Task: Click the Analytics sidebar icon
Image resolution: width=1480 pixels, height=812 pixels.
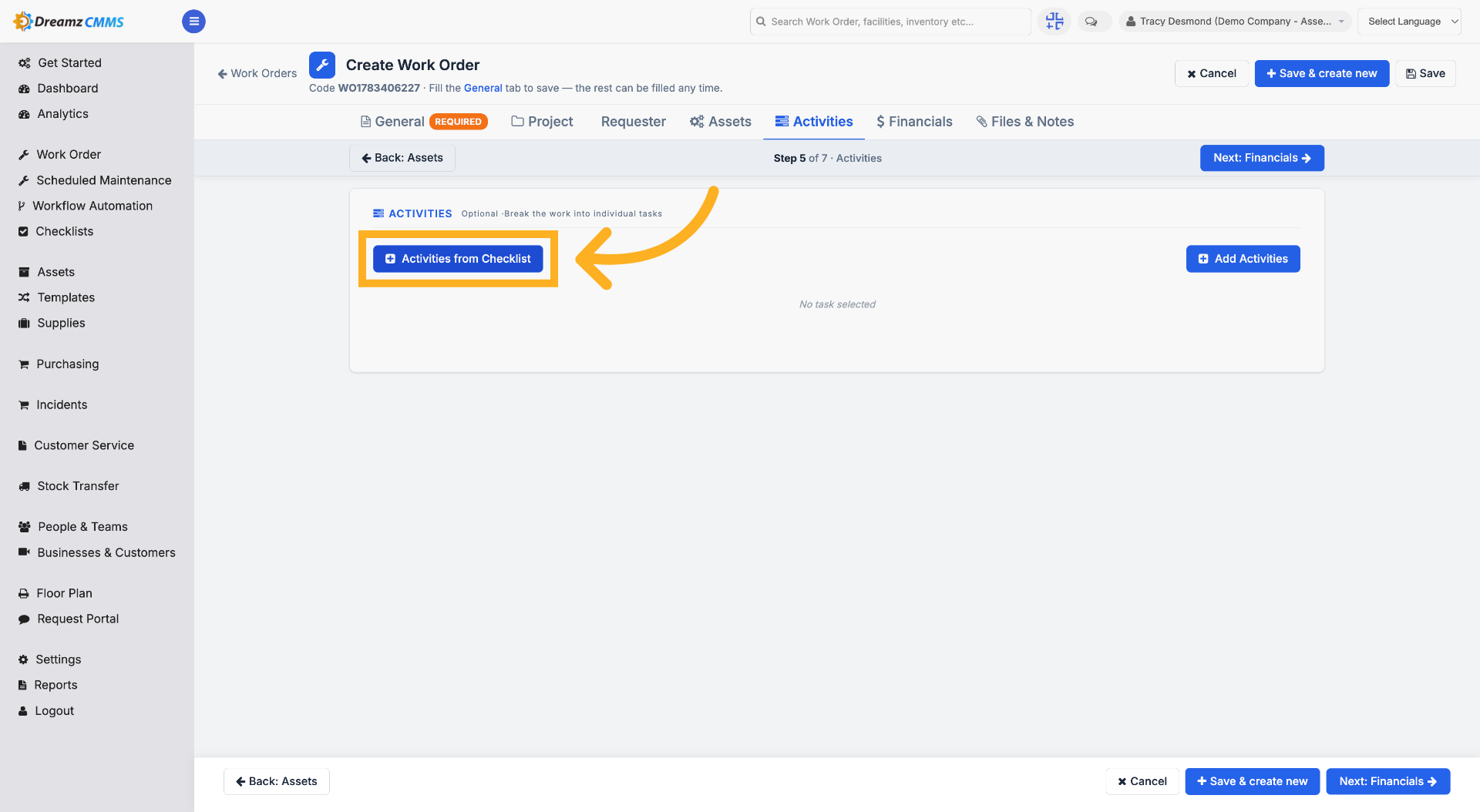Action: [x=24, y=114]
